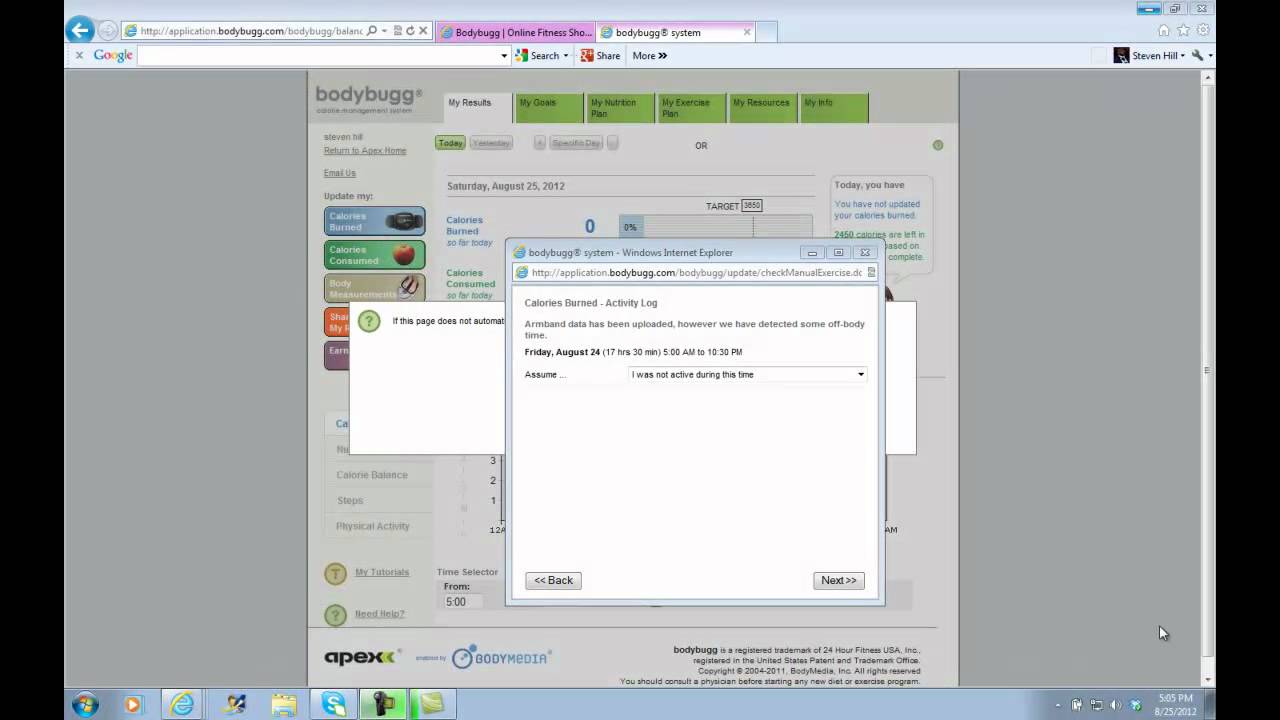The height and width of the screenshot is (720, 1280).
Task: Click the bodybugg logo
Action: 369,99
